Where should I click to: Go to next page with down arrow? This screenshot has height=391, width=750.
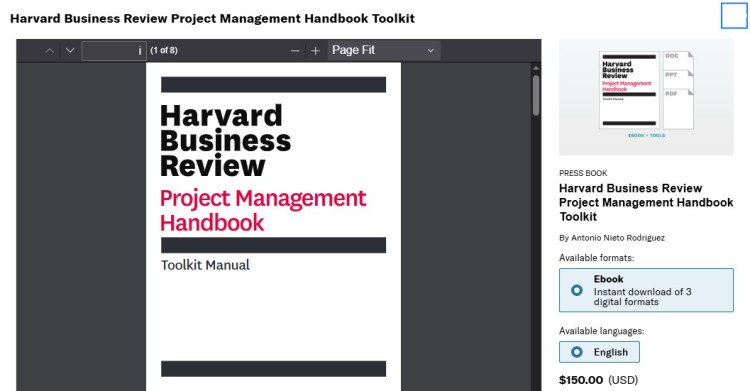click(70, 50)
